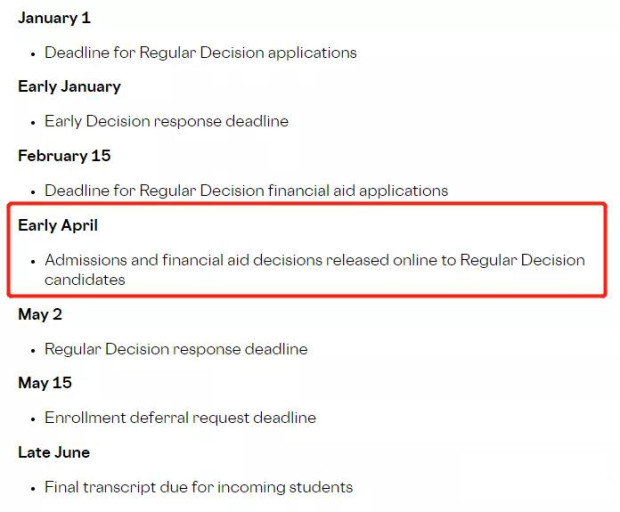Image resolution: width=620 pixels, height=512 pixels.
Task: Select Deadline for Regular Decision applications text
Action: tap(200, 53)
